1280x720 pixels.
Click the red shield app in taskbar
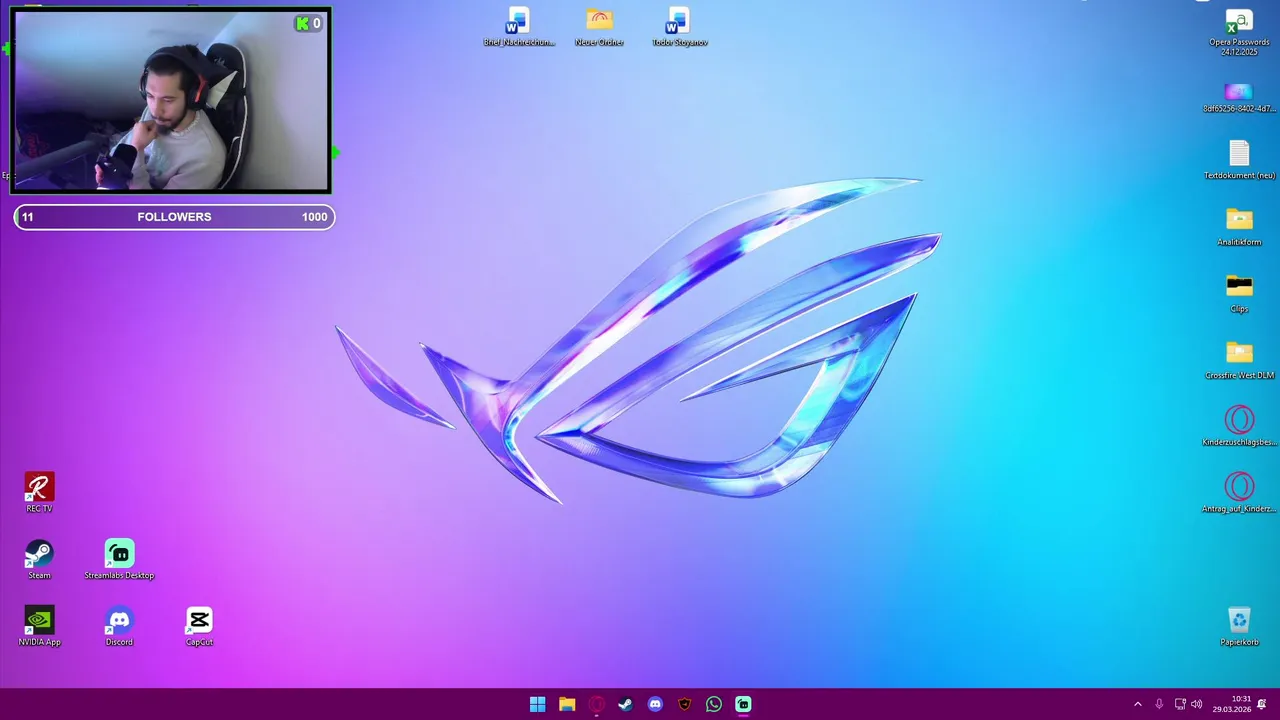pos(684,704)
